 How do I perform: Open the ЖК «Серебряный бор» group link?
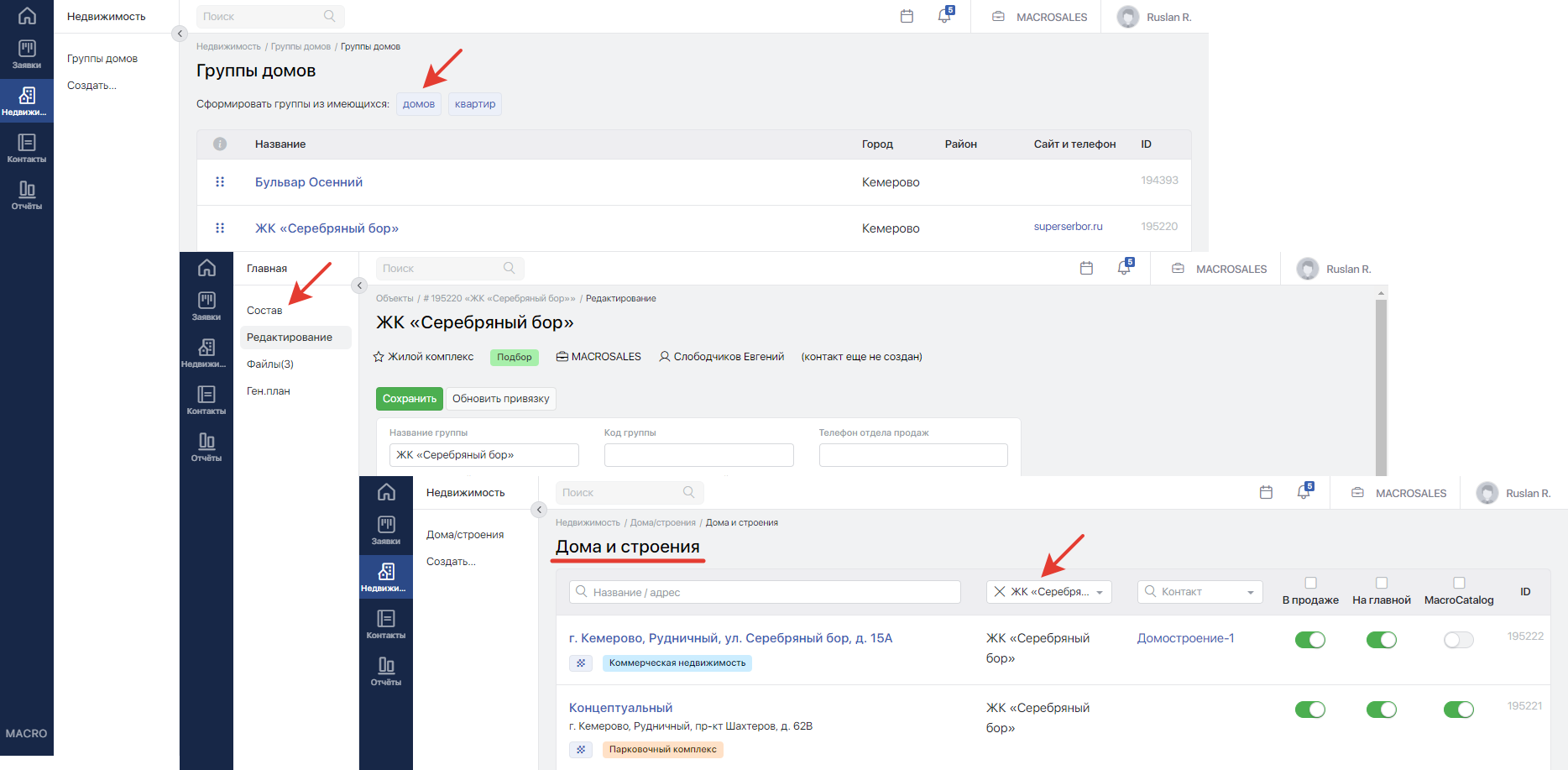(x=327, y=228)
